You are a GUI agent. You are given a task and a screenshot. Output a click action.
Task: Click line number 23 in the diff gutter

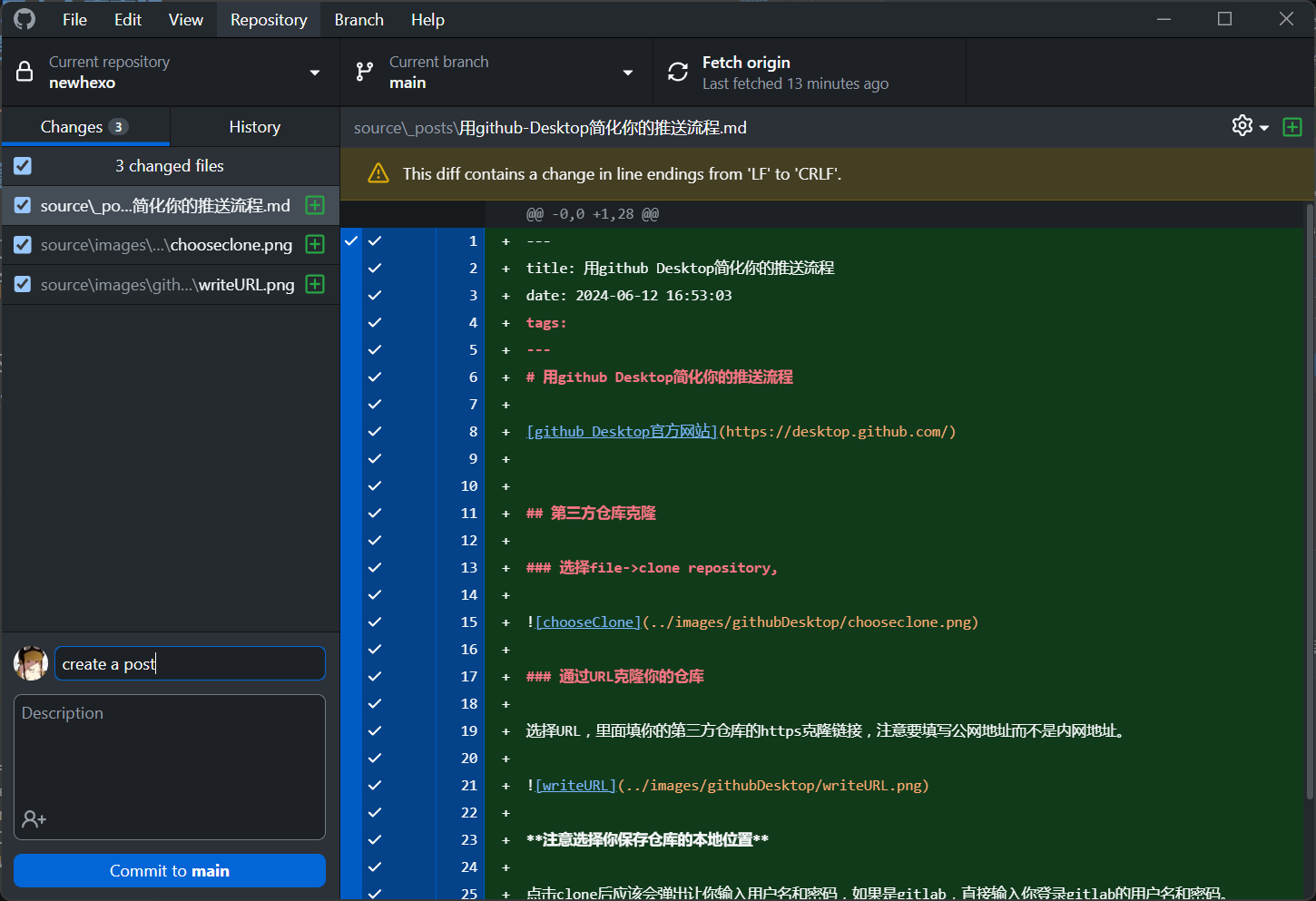pyautogui.click(x=468, y=839)
